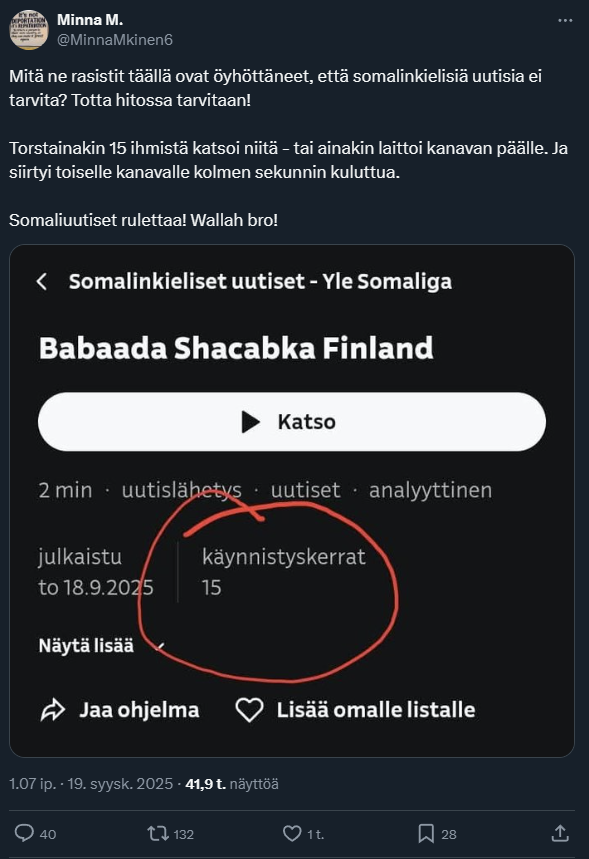
Task: Click the Jaa ohjelma label
Action: (x=139, y=710)
